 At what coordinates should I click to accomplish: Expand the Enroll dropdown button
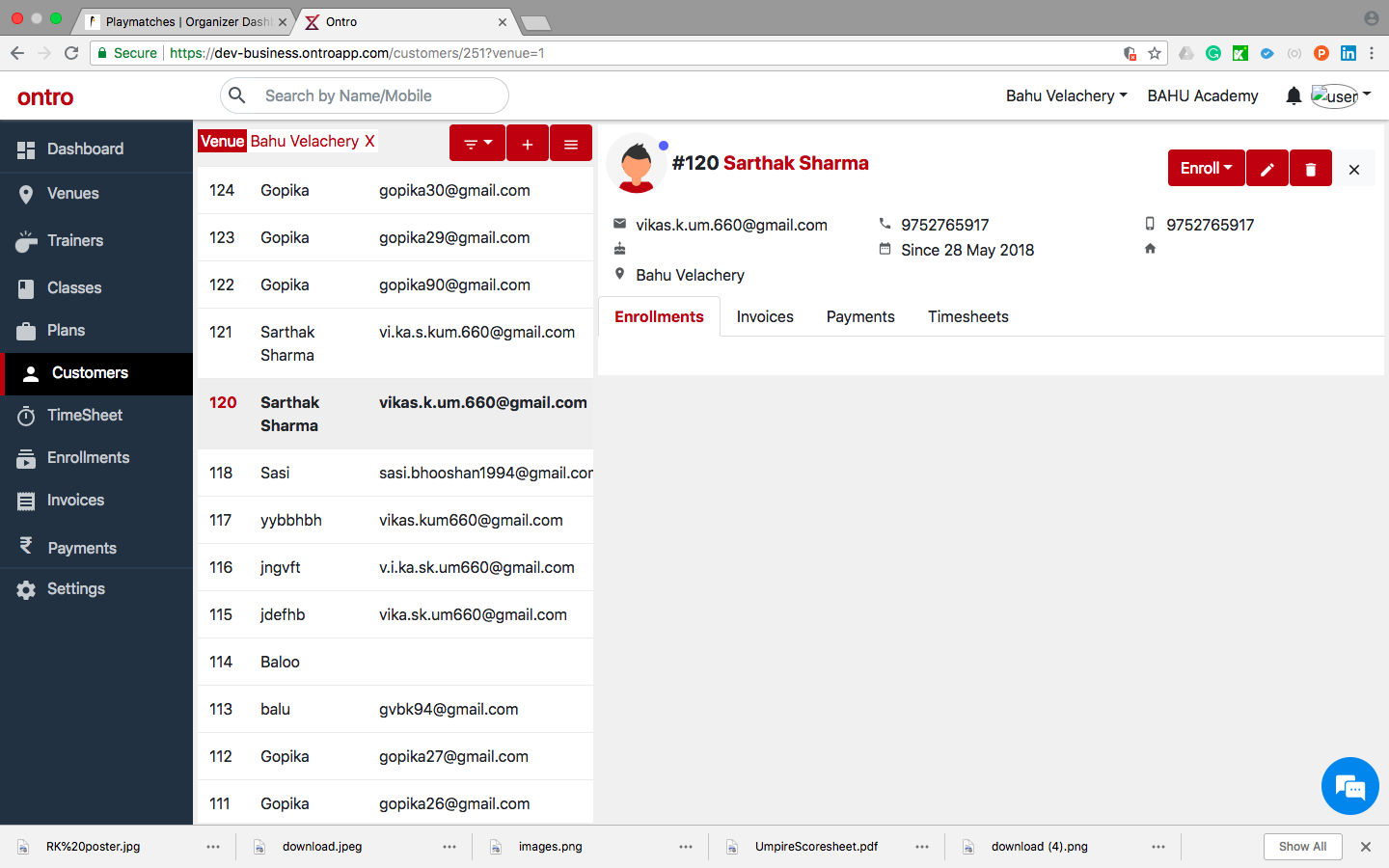[x=1206, y=169]
